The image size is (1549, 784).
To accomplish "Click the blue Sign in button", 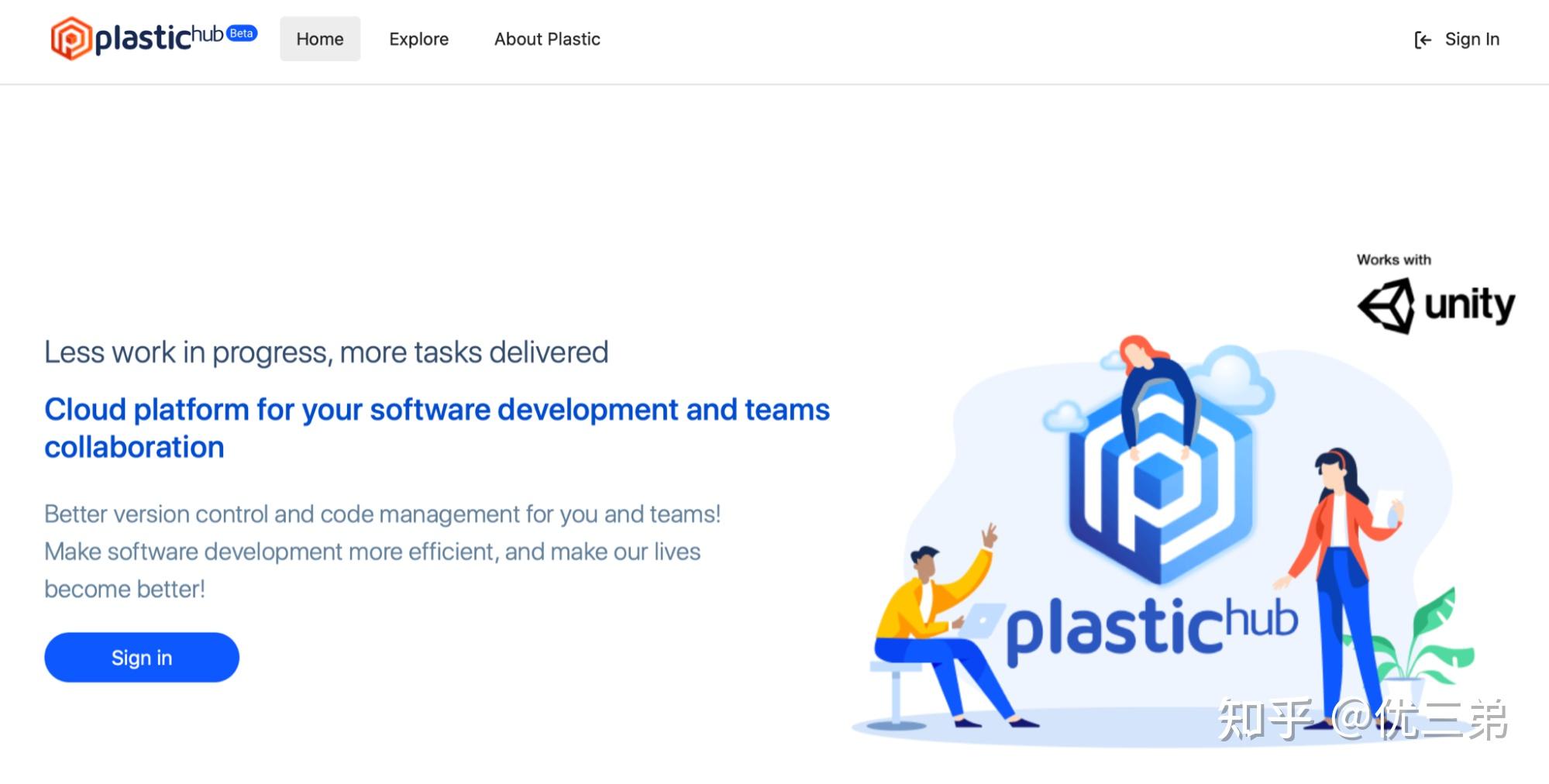I will (141, 657).
